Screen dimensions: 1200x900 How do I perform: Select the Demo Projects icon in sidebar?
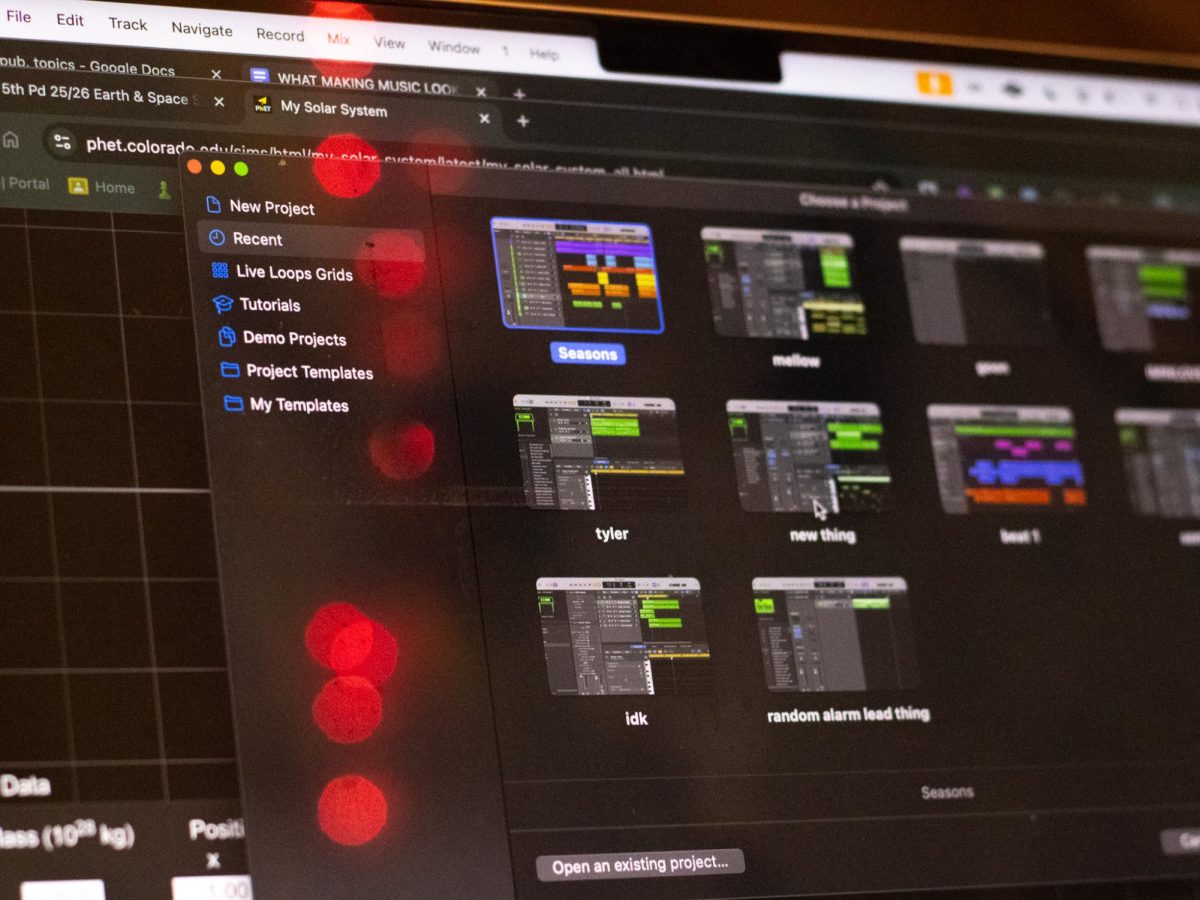pos(227,336)
